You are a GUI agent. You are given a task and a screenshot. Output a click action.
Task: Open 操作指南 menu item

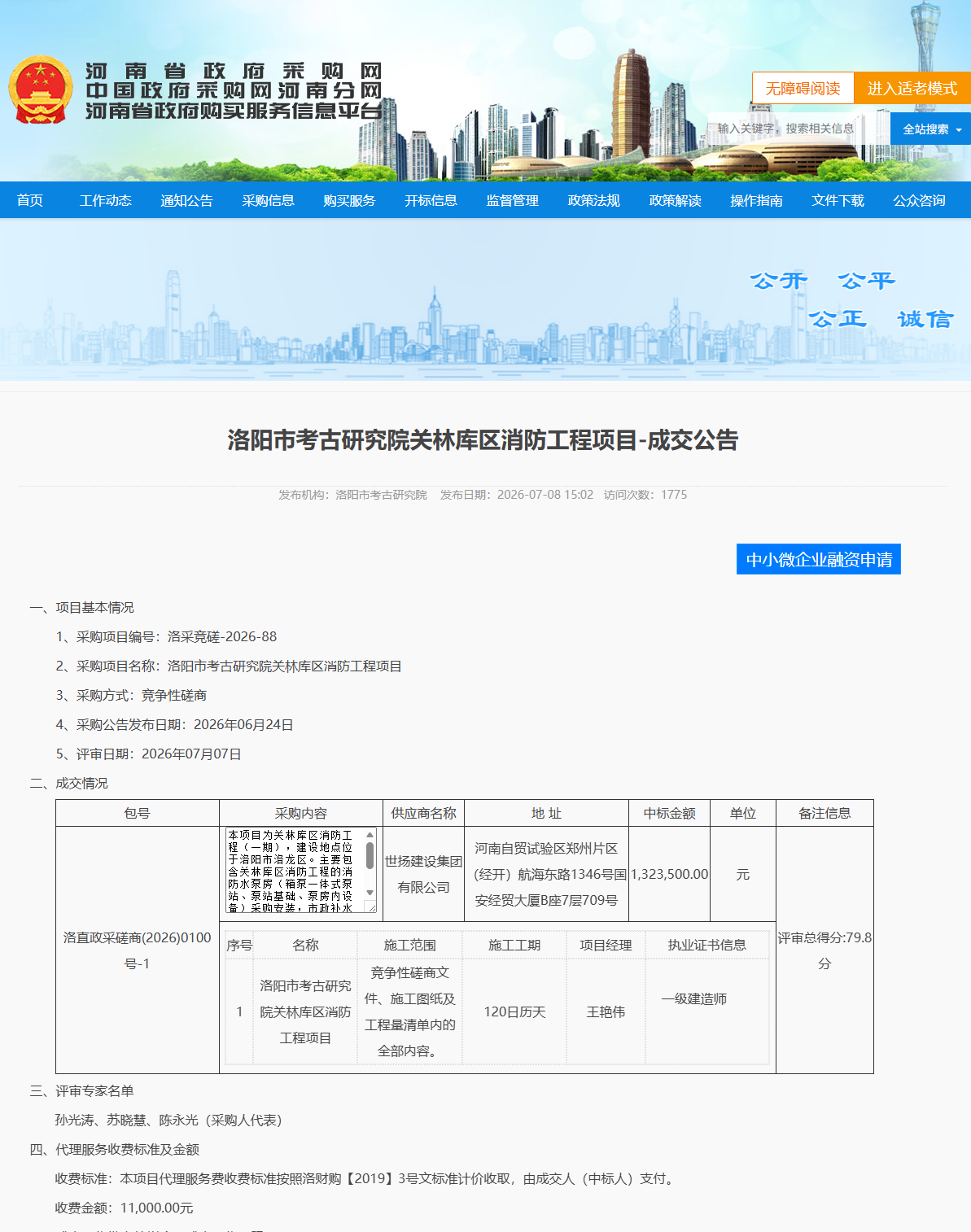coord(757,200)
